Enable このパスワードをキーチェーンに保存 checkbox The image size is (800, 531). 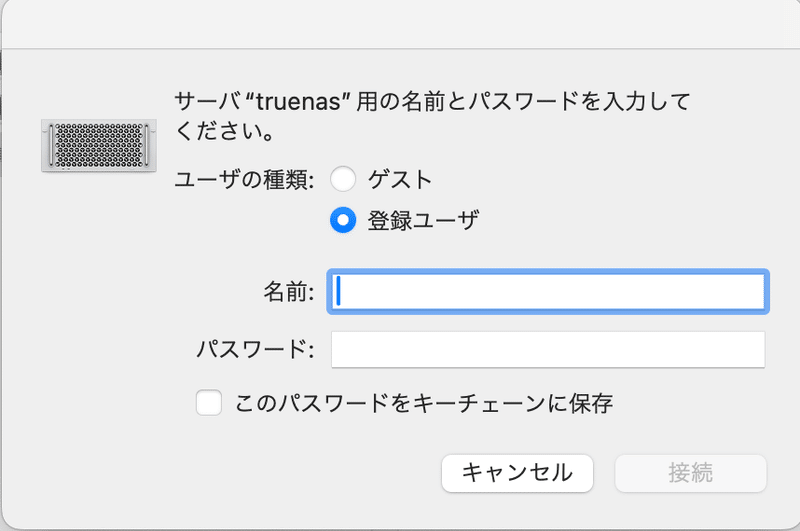(x=209, y=404)
